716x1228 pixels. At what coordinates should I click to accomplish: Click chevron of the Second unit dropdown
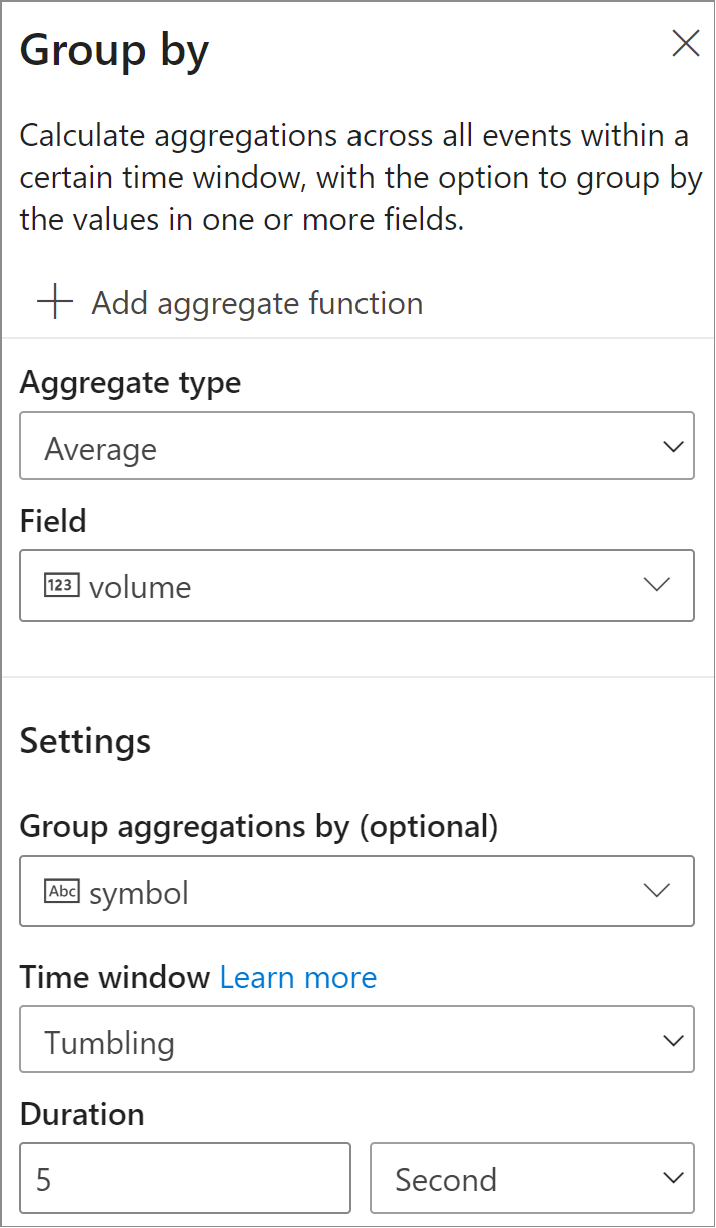click(673, 1178)
